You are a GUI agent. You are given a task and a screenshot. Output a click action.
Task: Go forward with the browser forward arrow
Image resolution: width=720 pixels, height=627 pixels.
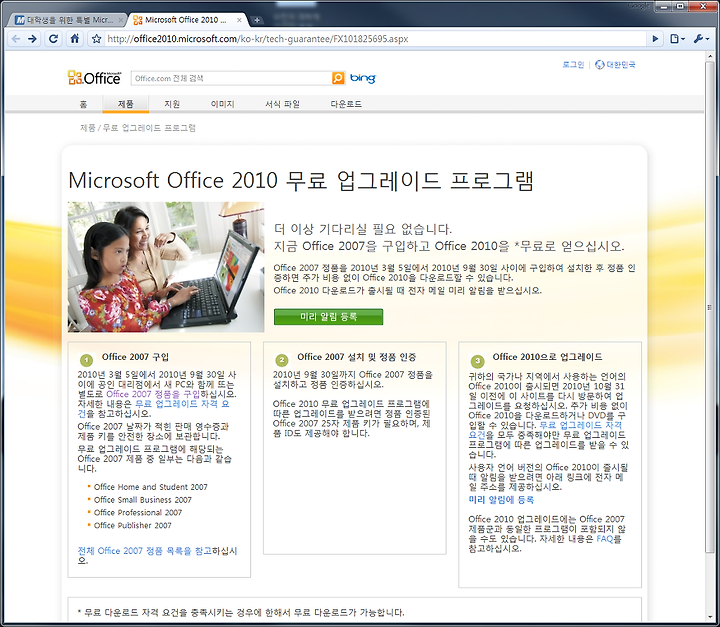pyautogui.click(x=33, y=39)
